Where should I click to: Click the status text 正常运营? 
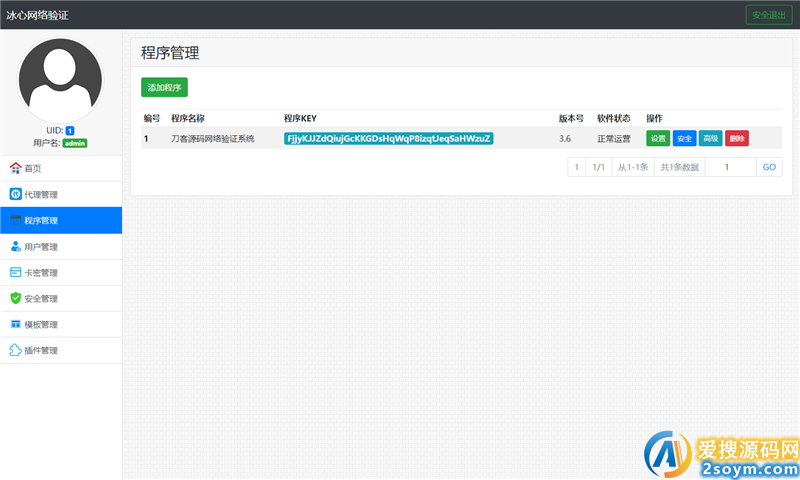(x=614, y=139)
